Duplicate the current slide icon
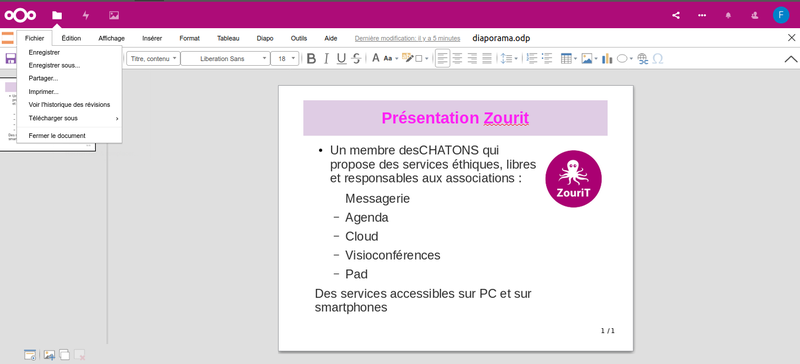Screen dimensions: 800x364 coord(64,355)
